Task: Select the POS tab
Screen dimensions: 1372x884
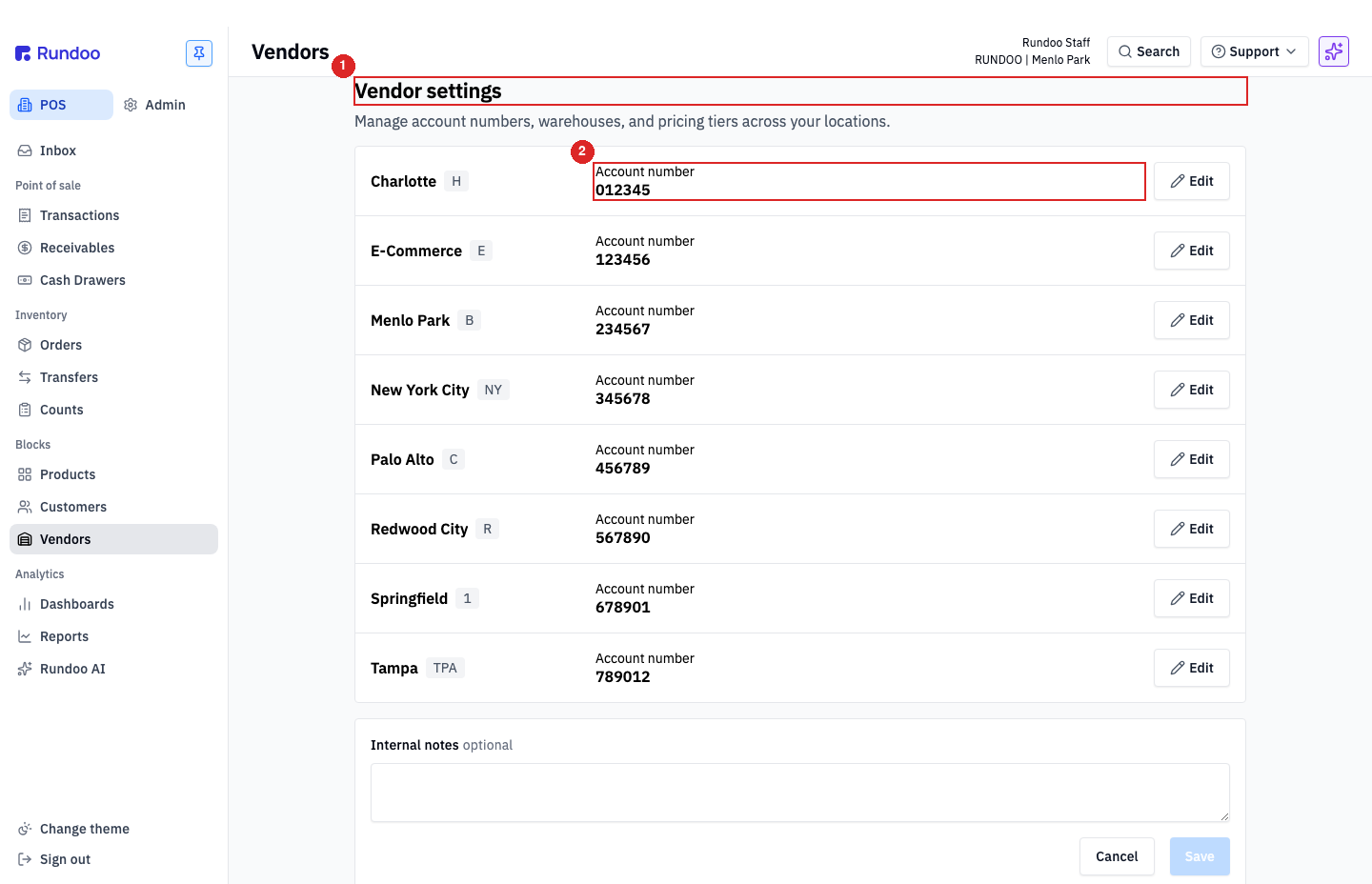Action: coord(61,105)
